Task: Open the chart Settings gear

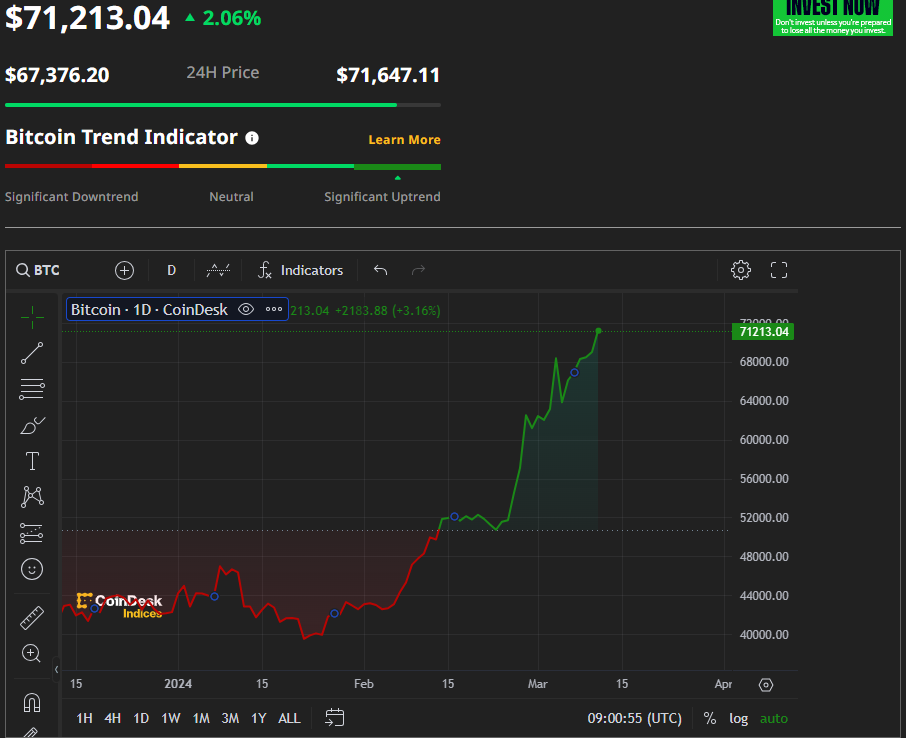Action: [740, 270]
